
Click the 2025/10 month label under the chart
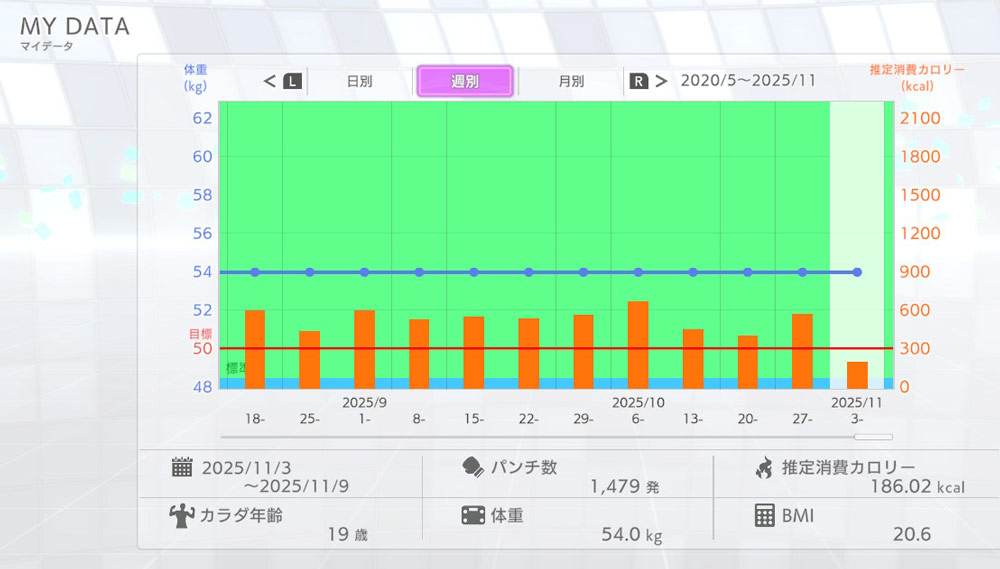638,403
